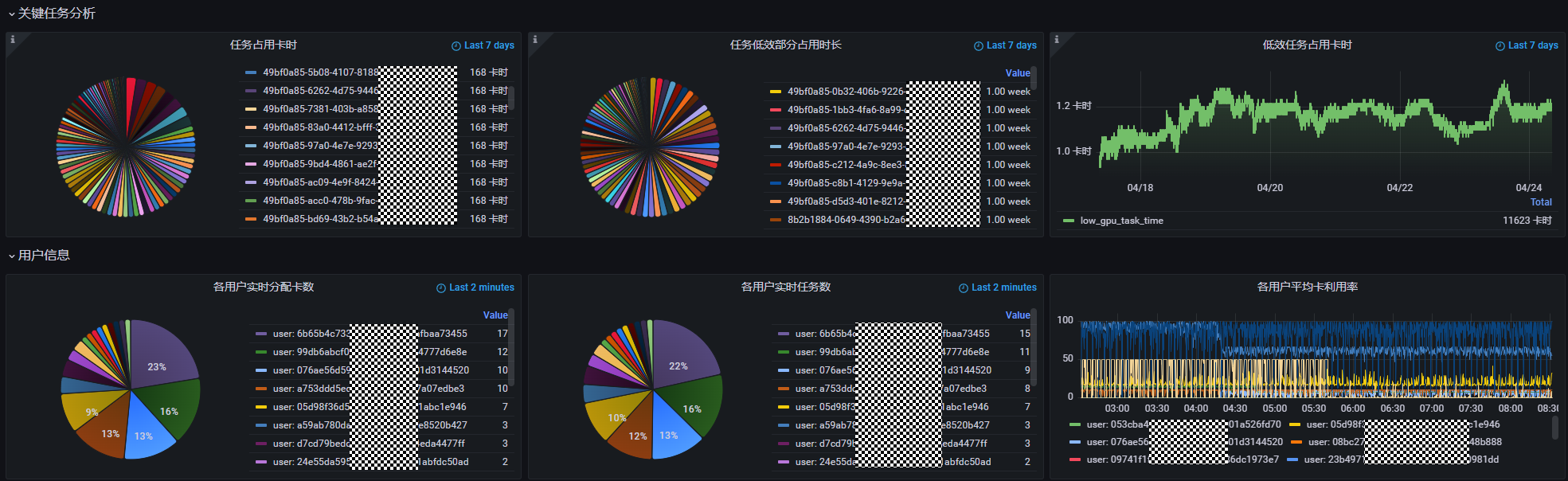Image resolution: width=1568 pixels, height=481 pixels.
Task: Toggle series 49bf0a85-9bd4-4861-ae2f in legend
Action: (319, 164)
